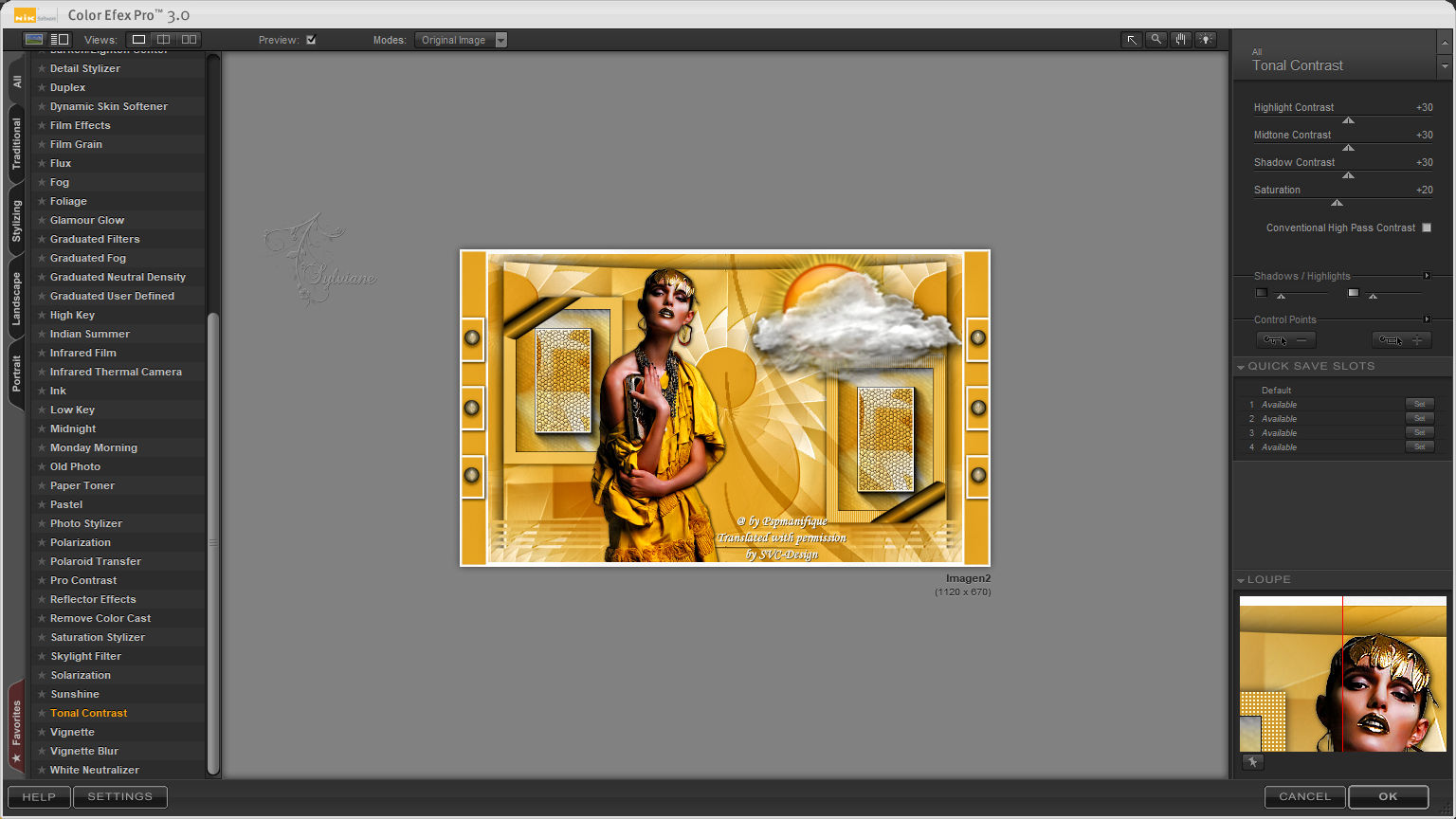Select the hand pan tool
This screenshot has height=819, width=1456.
pos(1180,40)
